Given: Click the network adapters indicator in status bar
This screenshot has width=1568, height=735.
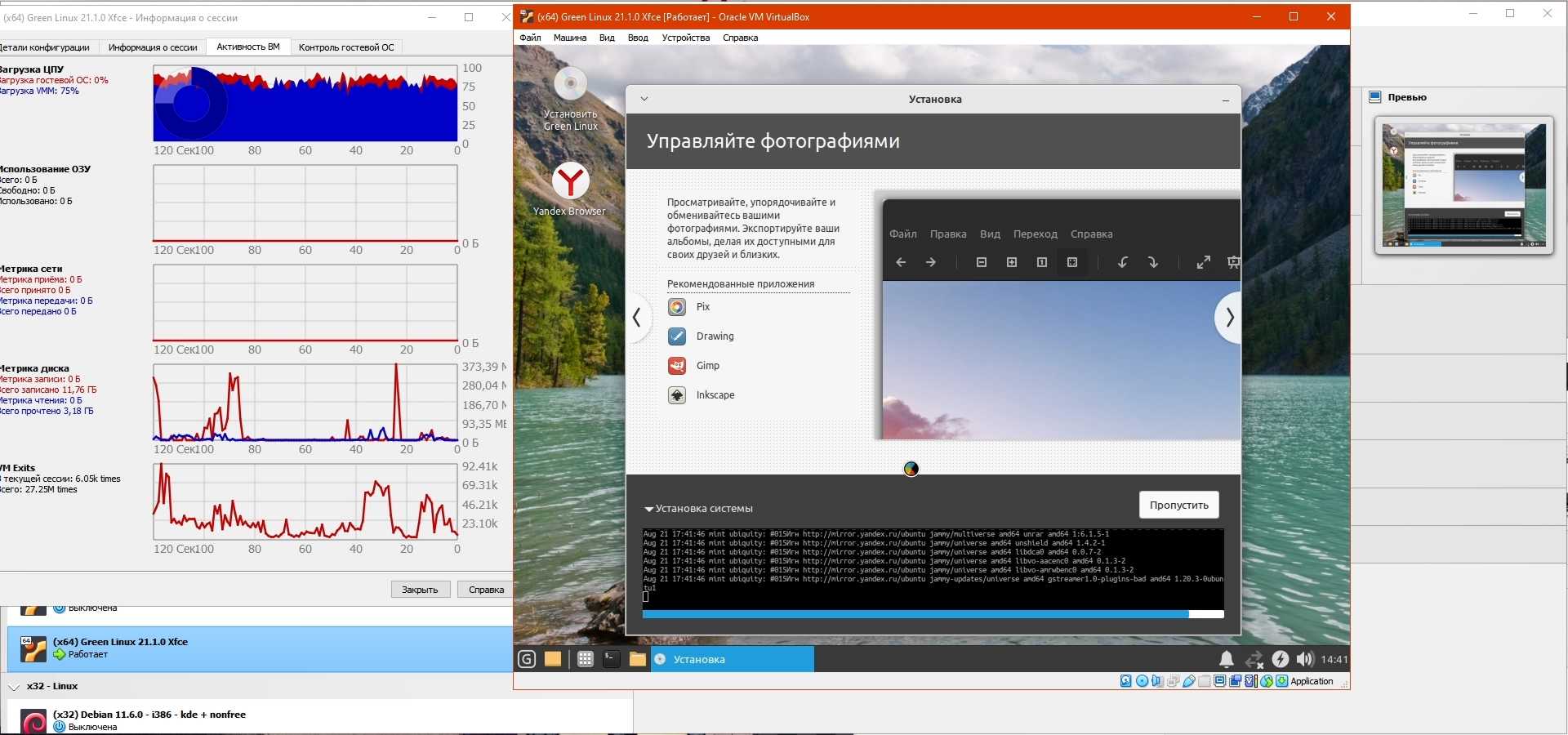Looking at the screenshot, I should point(1173,681).
